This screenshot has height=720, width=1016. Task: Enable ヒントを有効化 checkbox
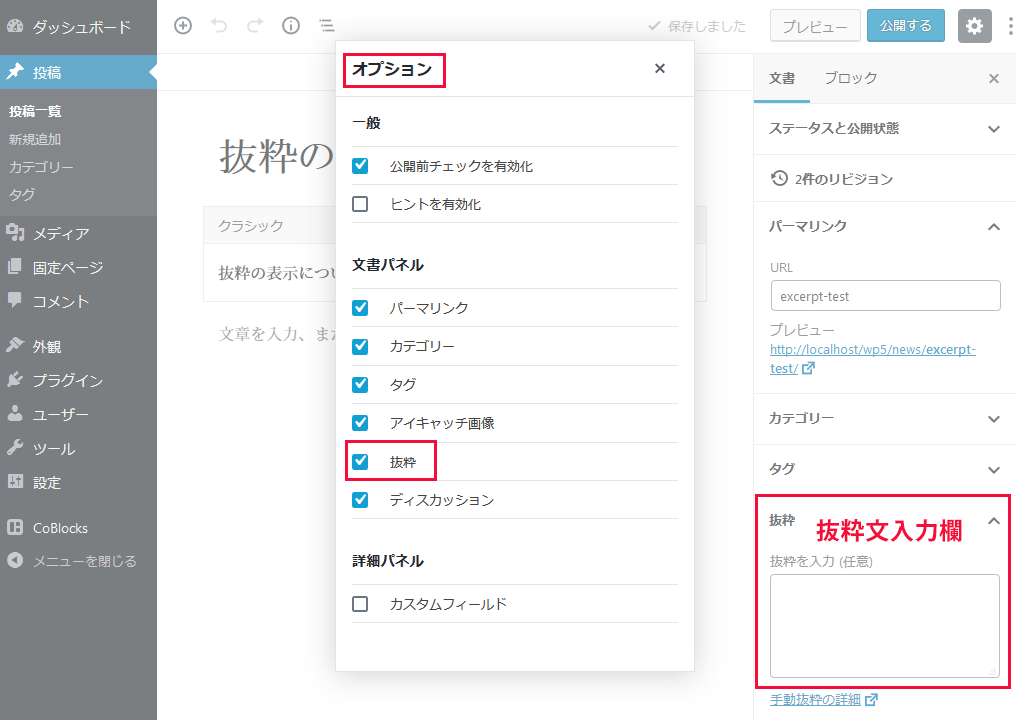(x=360, y=204)
